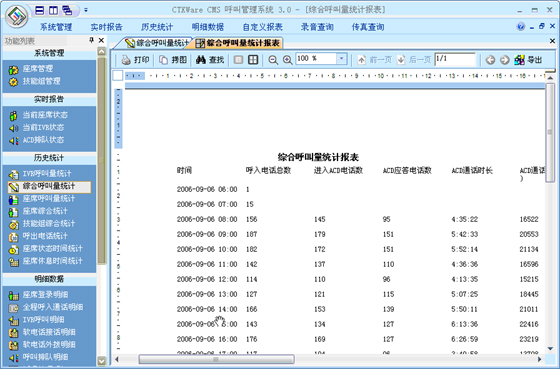Click the horizontal scrollbar thumb below report
Screen dimensions: 560x369
216,359
